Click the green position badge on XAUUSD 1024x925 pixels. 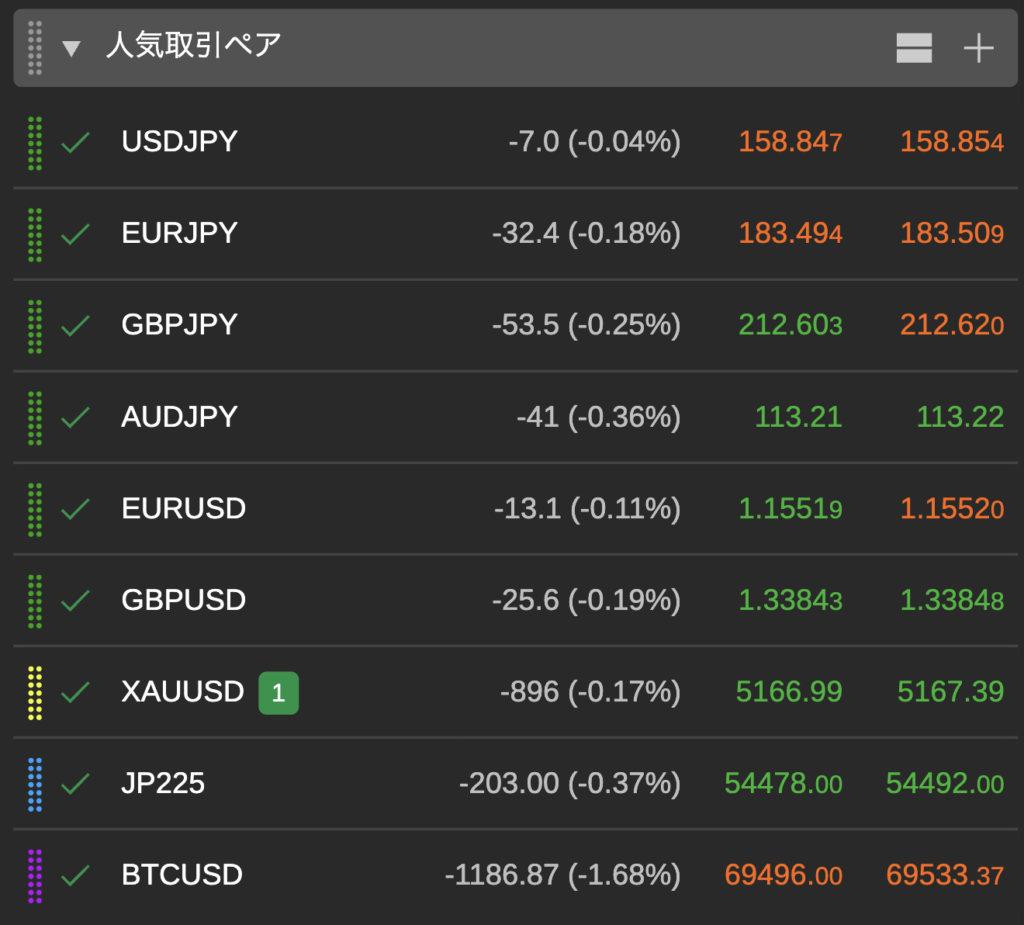tap(278, 693)
